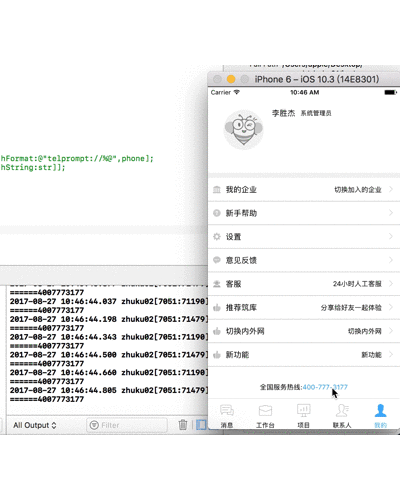Open the 意见反馈 feedback row
400x500 pixels.
304,260
